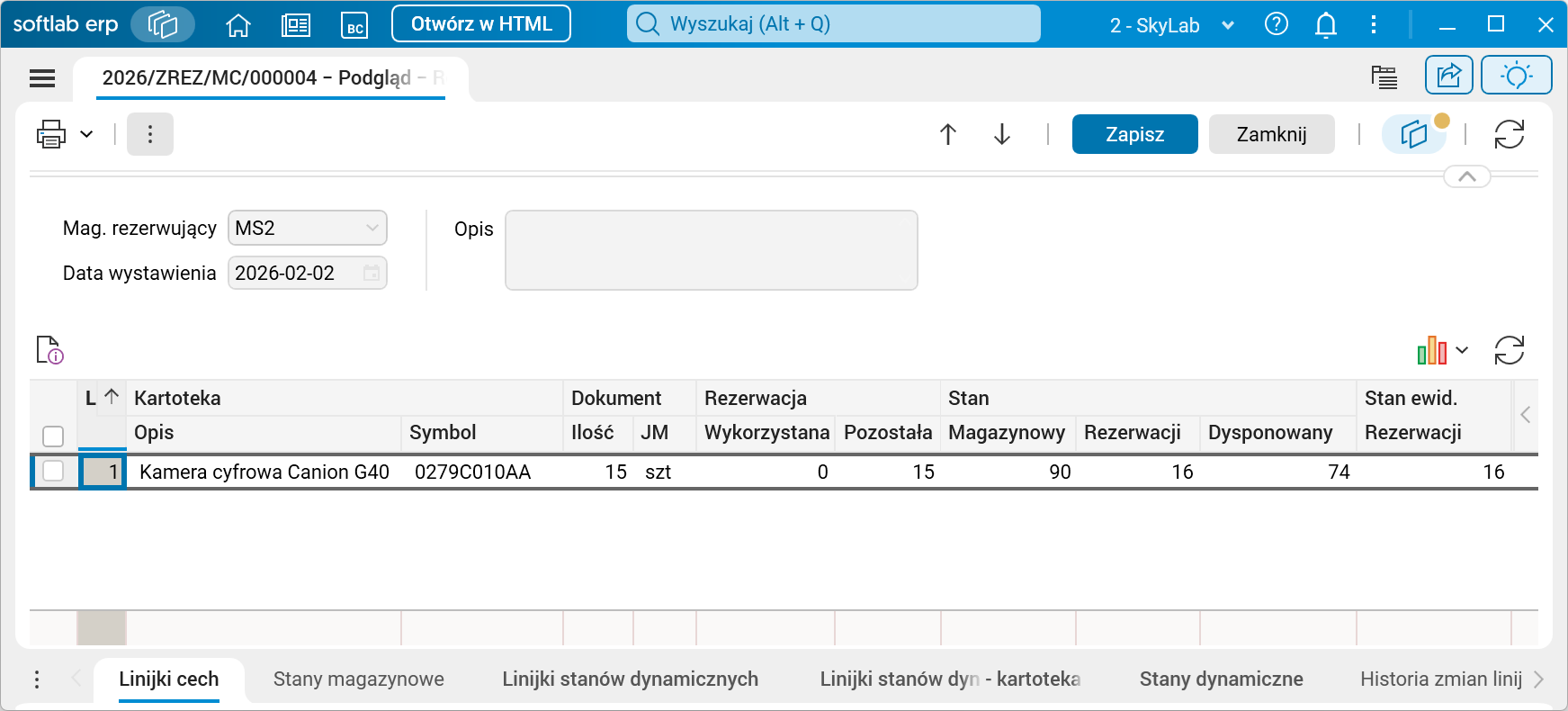Image resolution: width=1568 pixels, height=711 pixels.
Task: Click the row number 1 cell
Action: [x=103, y=472]
